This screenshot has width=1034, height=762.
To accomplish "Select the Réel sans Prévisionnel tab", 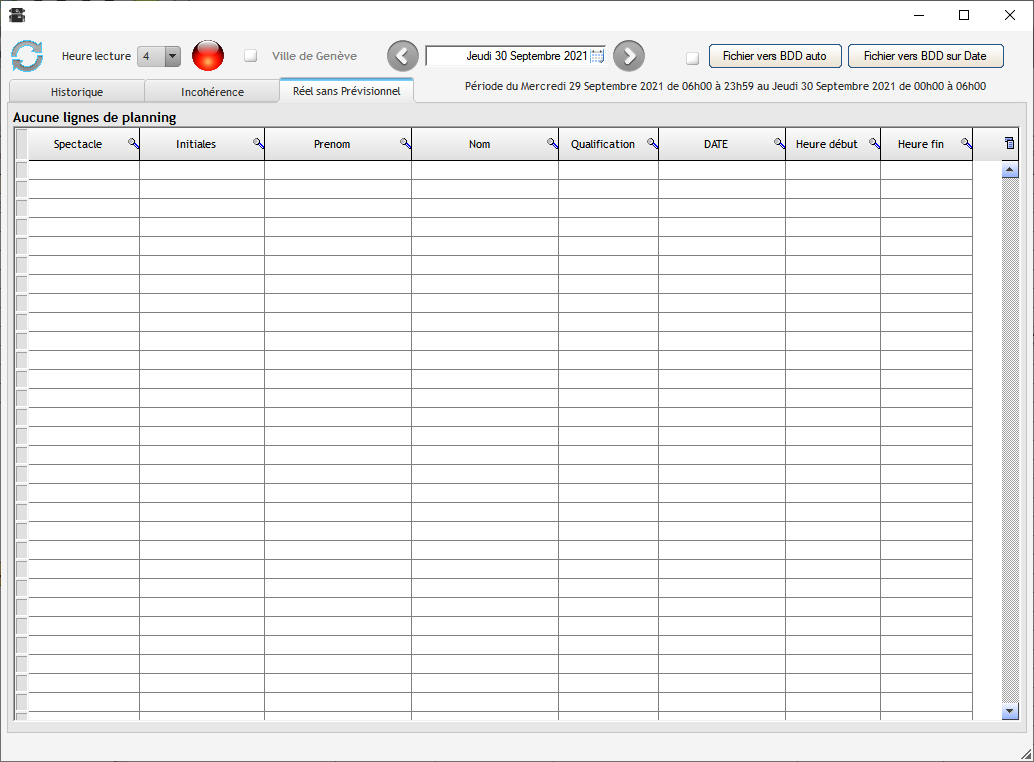I will 347,91.
